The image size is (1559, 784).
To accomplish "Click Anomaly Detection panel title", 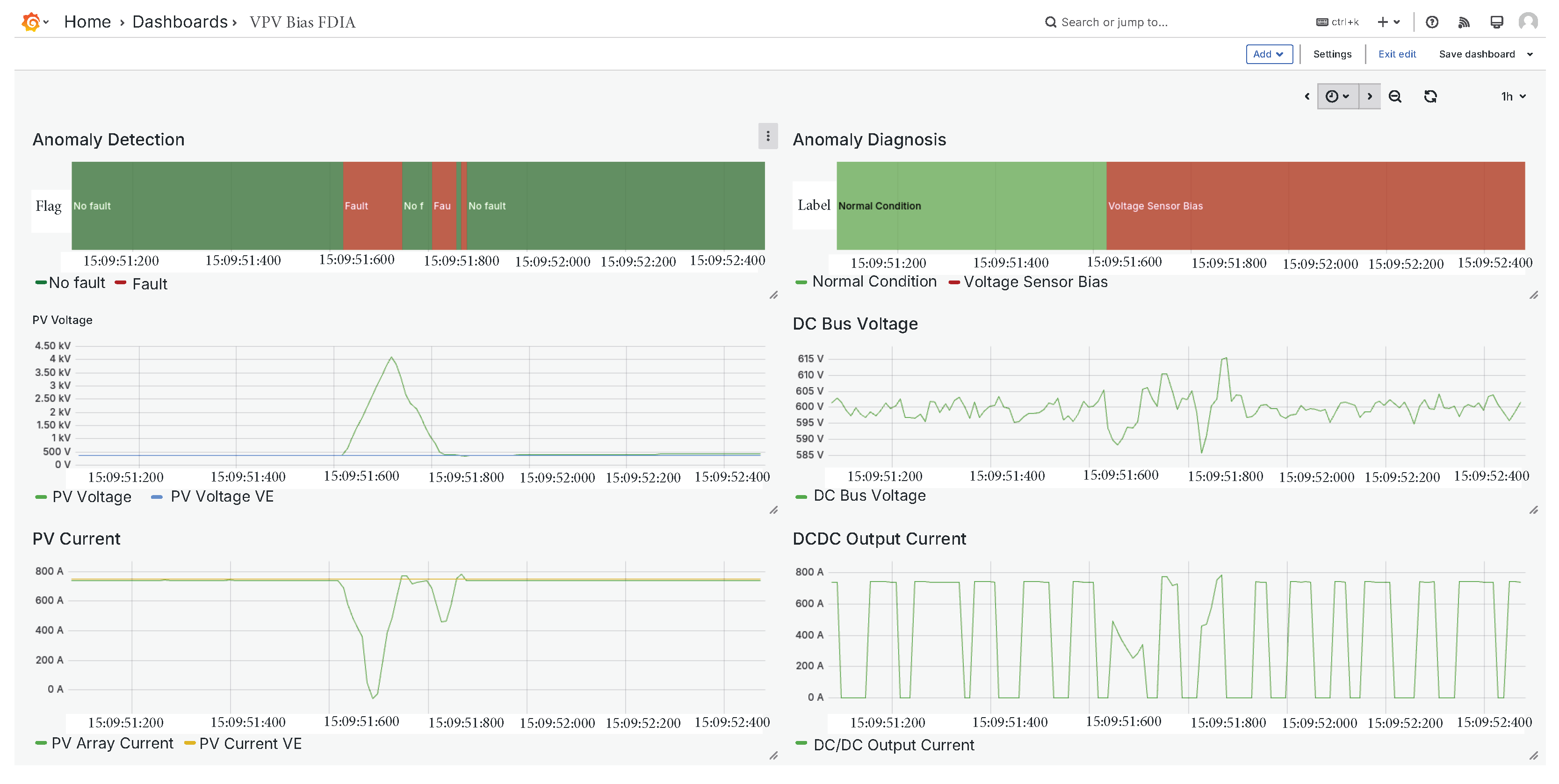I will [x=108, y=140].
